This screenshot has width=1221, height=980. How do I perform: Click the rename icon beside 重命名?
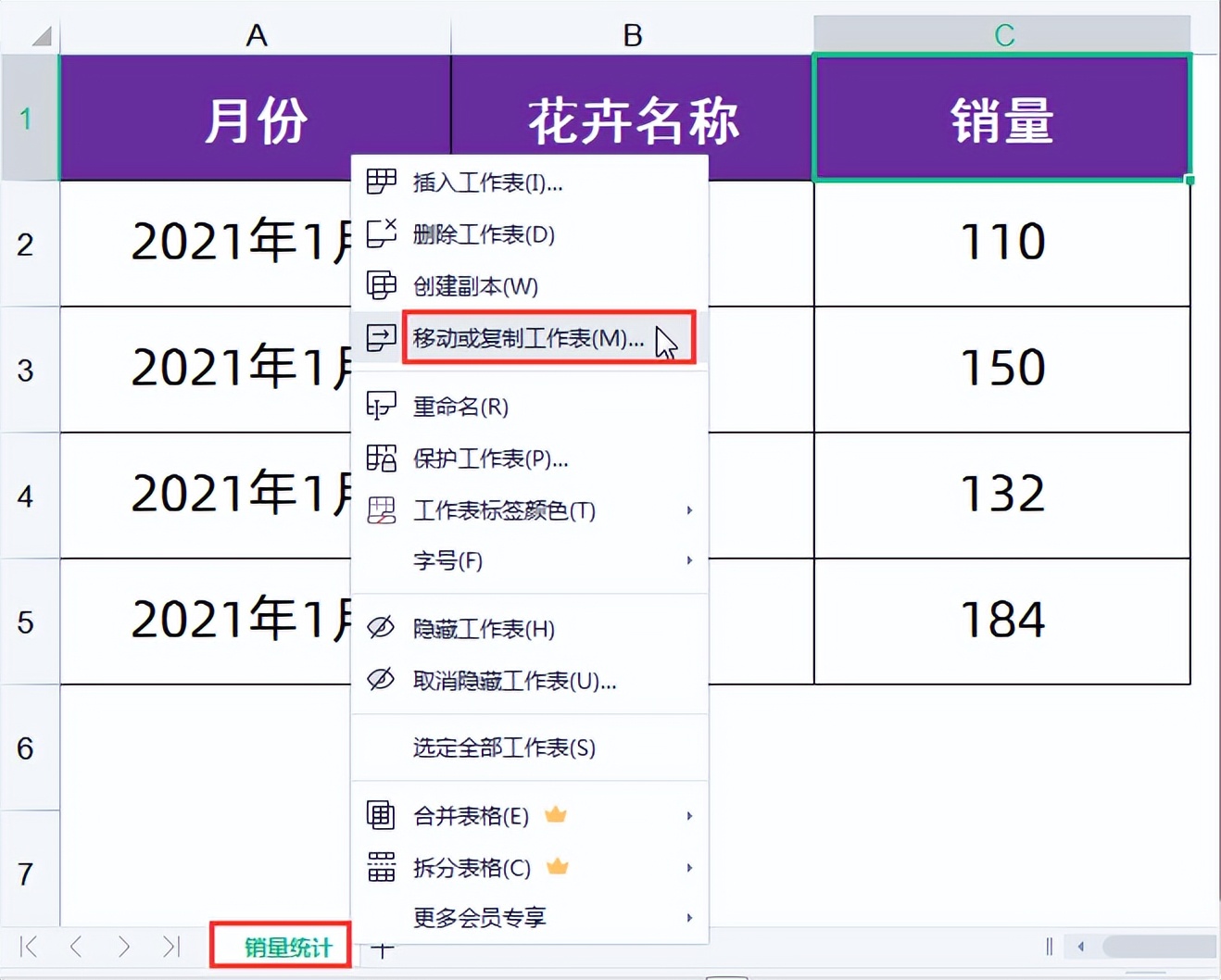point(381,405)
